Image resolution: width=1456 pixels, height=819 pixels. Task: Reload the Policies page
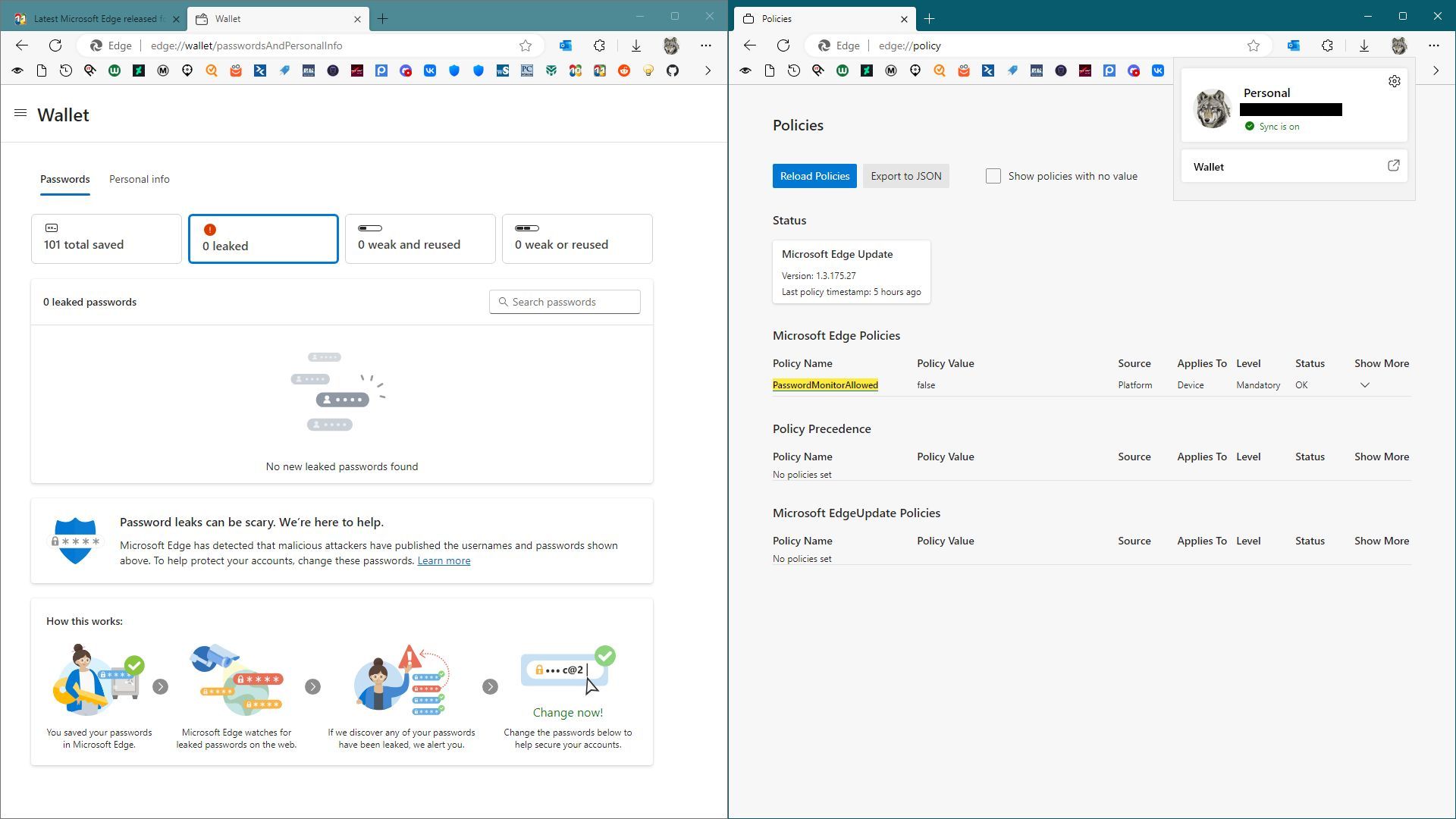coord(783,45)
